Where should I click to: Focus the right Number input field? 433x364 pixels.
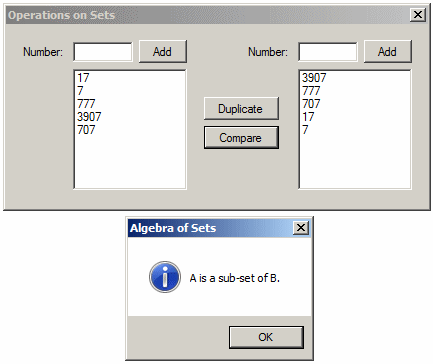tap(328, 52)
